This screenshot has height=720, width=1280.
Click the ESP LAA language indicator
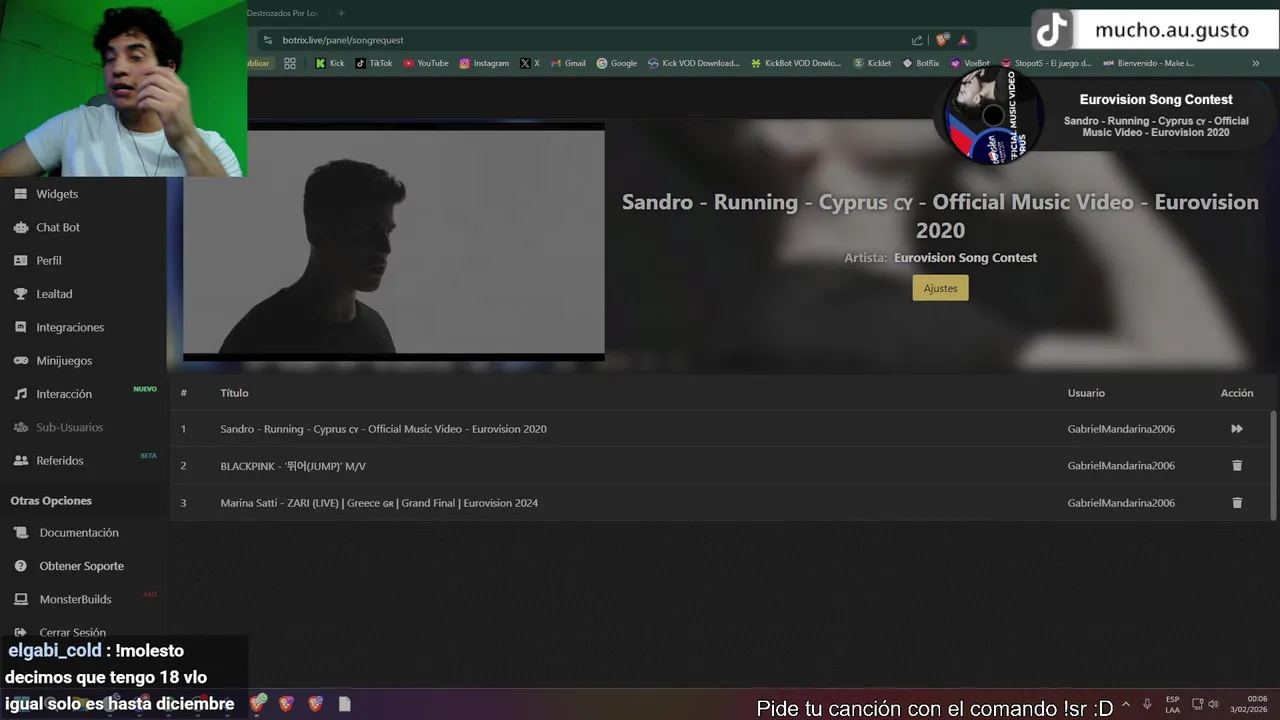tap(1172, 704)
